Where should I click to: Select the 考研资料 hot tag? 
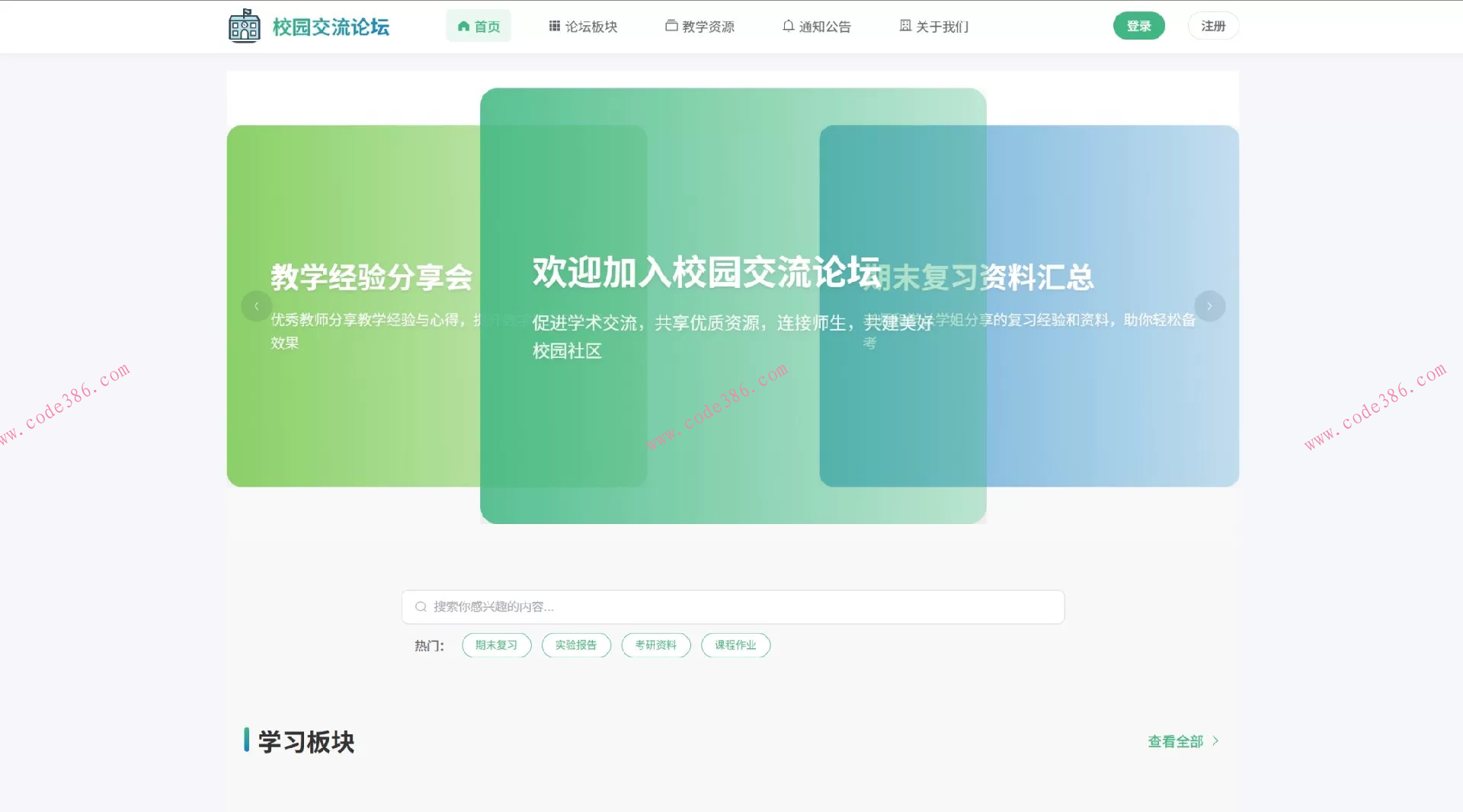(x=655, y=644)
